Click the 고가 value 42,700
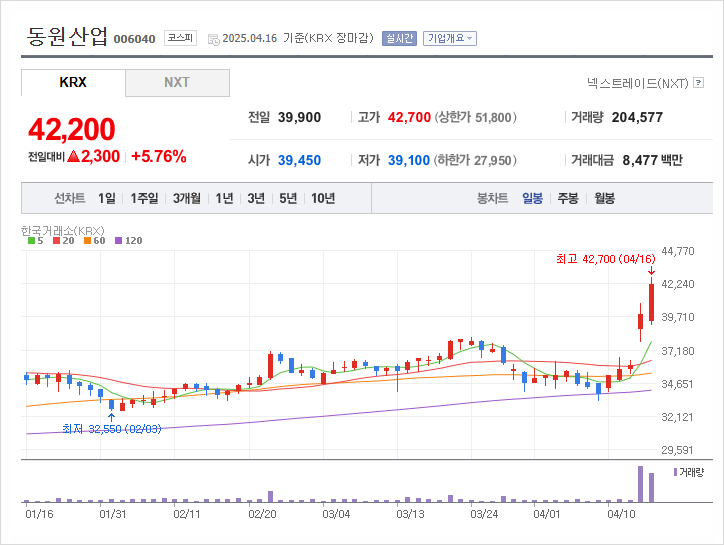Screen dimensions: 724x545 tap(409, 117)
